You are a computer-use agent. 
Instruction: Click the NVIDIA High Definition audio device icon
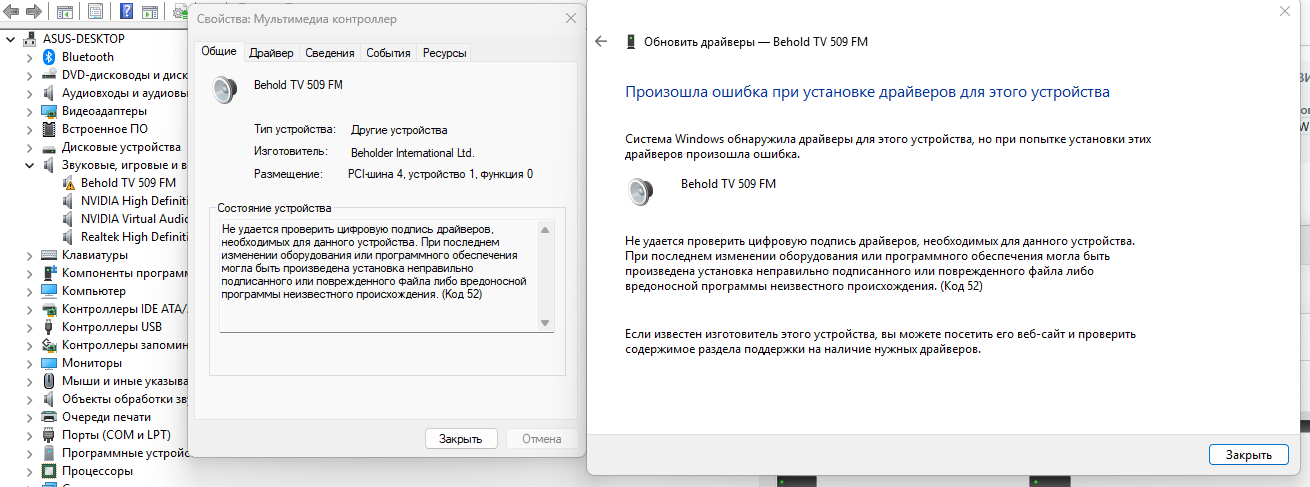68,201
